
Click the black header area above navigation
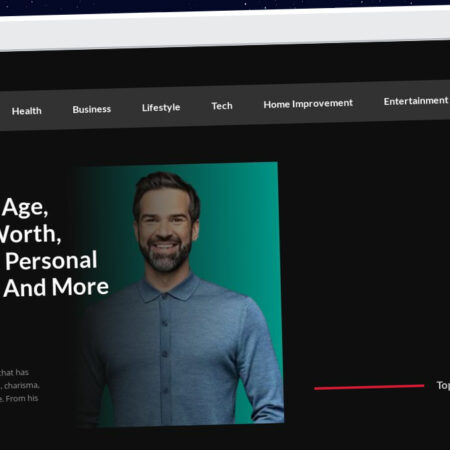[x=225, y=68]
